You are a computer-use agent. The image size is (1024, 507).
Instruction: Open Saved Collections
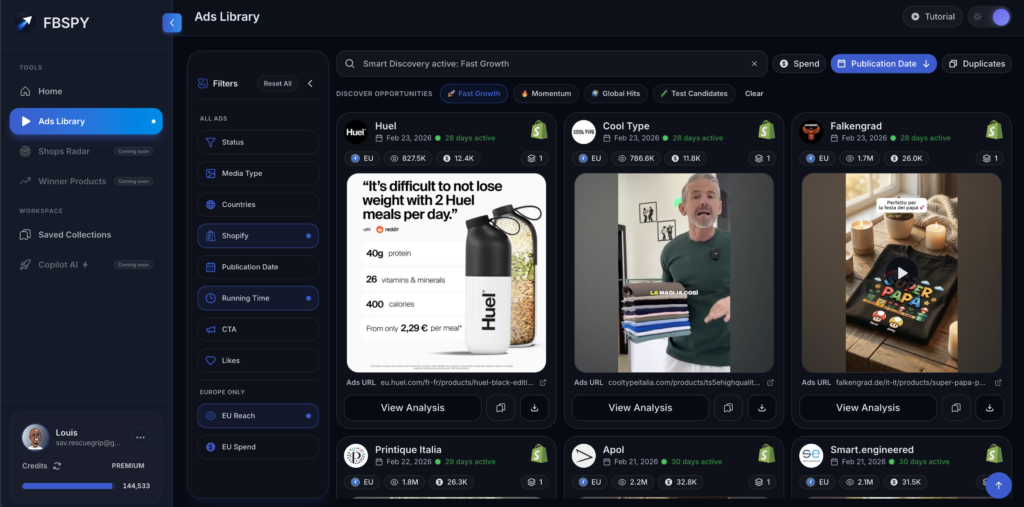(86, 235)
